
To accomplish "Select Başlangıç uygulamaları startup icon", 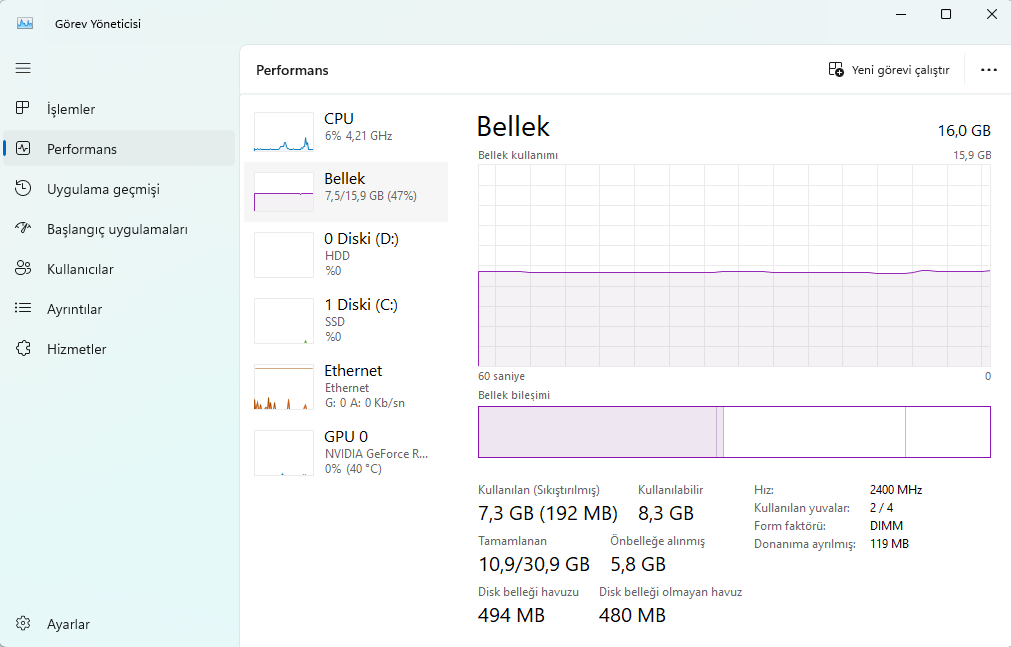I will point(23,229).
